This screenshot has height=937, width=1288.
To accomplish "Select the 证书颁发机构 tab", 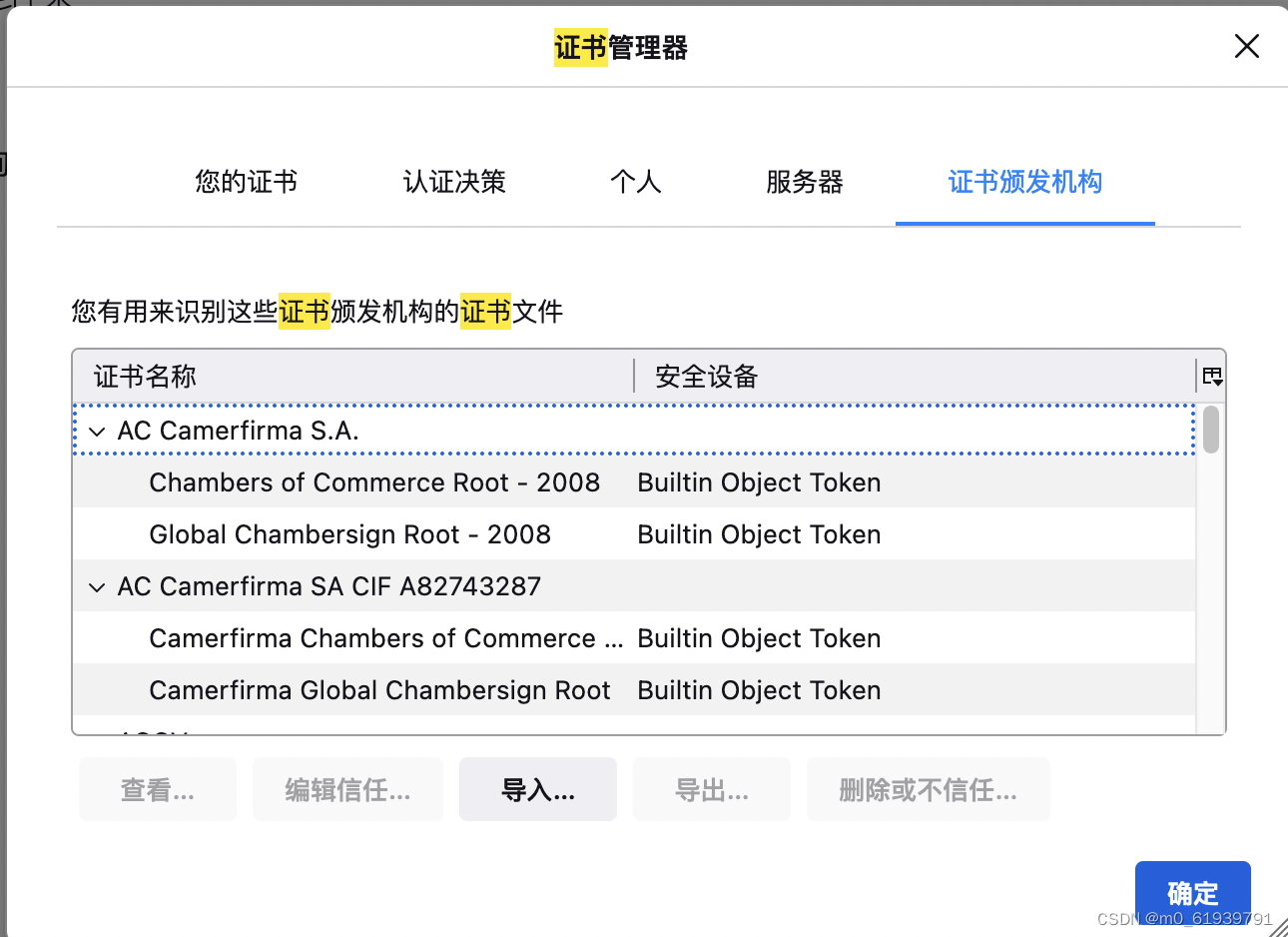I will click(1024, 182).
